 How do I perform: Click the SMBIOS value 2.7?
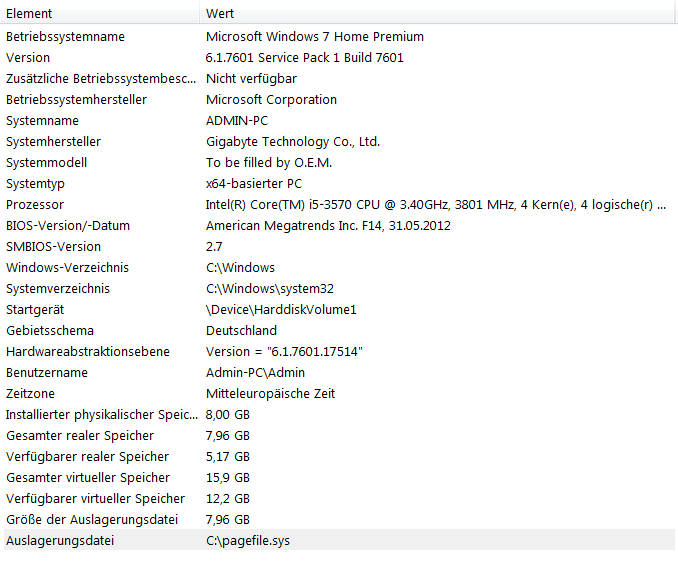[214, 247]
